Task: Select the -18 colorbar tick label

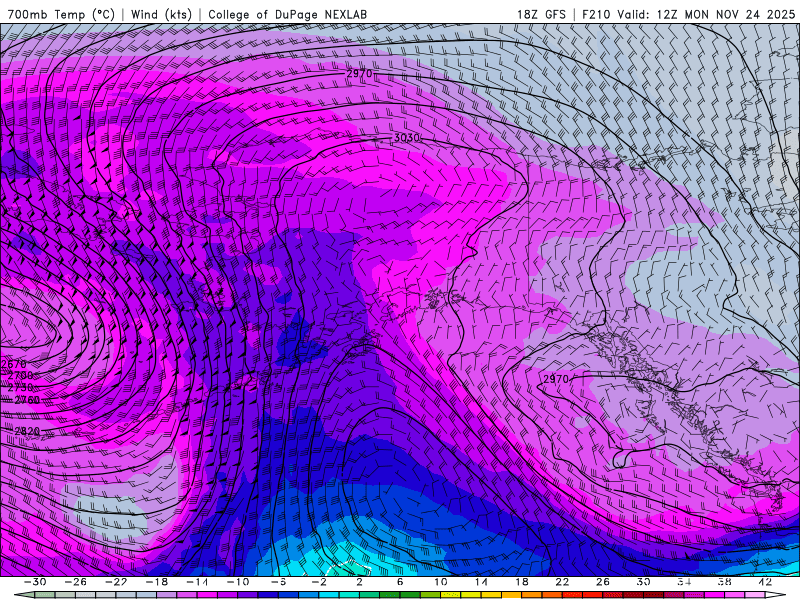Action: [x=157, y=582]
